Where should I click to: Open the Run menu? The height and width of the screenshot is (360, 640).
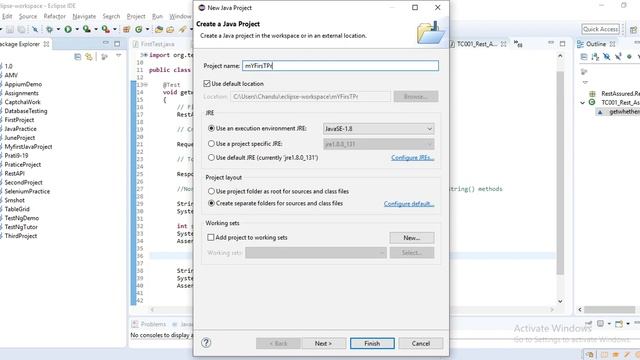157,16
